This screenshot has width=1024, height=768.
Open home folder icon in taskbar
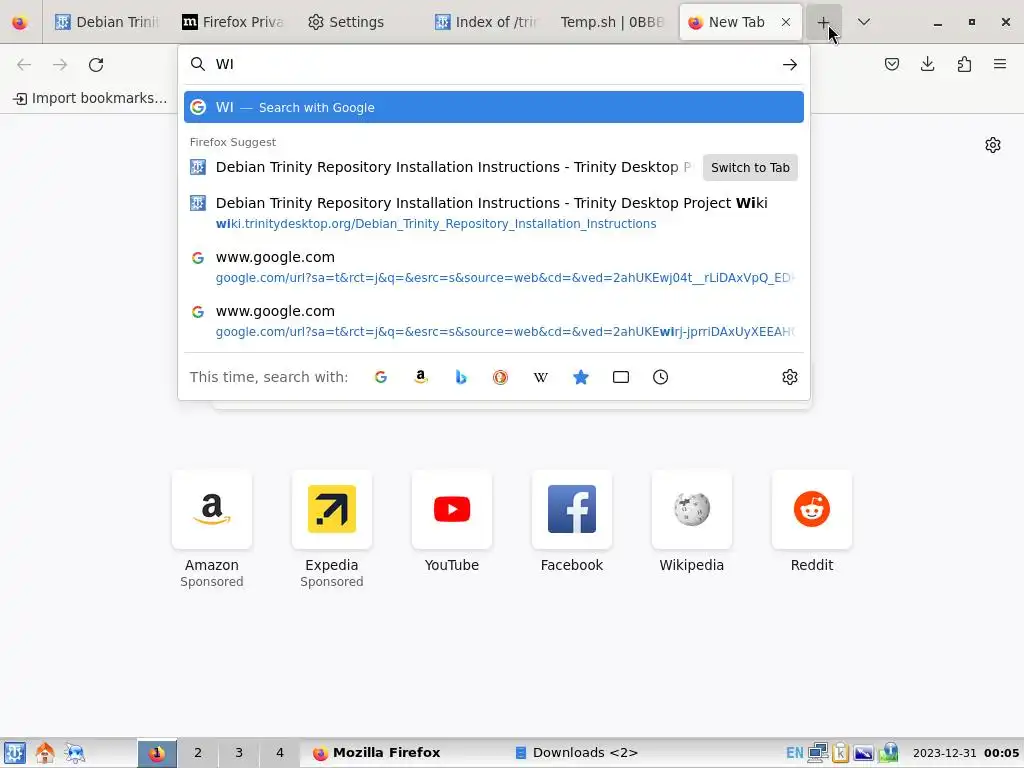(44, 752)
